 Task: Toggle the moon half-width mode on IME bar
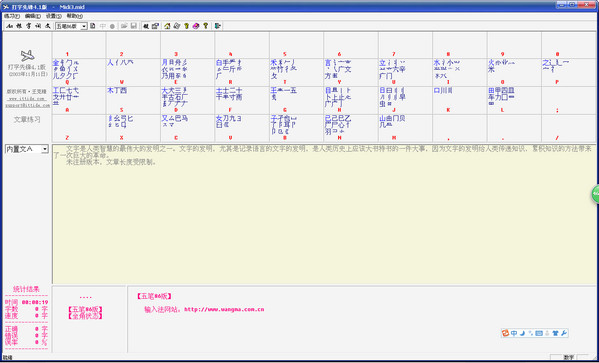pos(523,333)
